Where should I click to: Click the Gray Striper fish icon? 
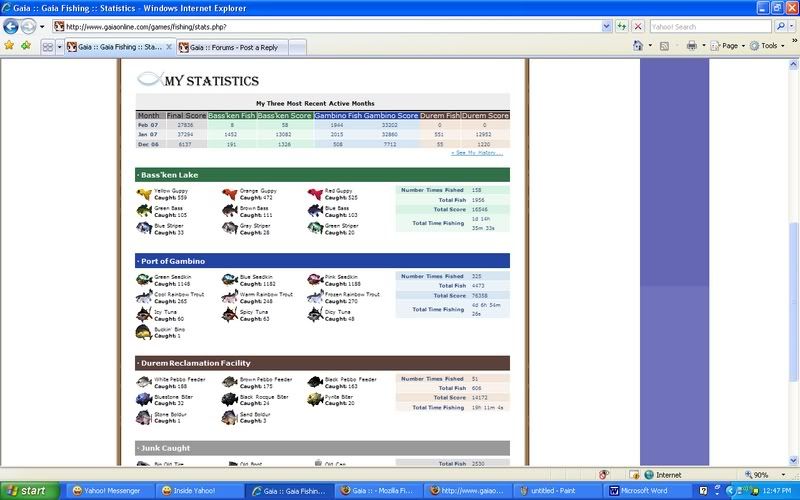coord(230,228)
